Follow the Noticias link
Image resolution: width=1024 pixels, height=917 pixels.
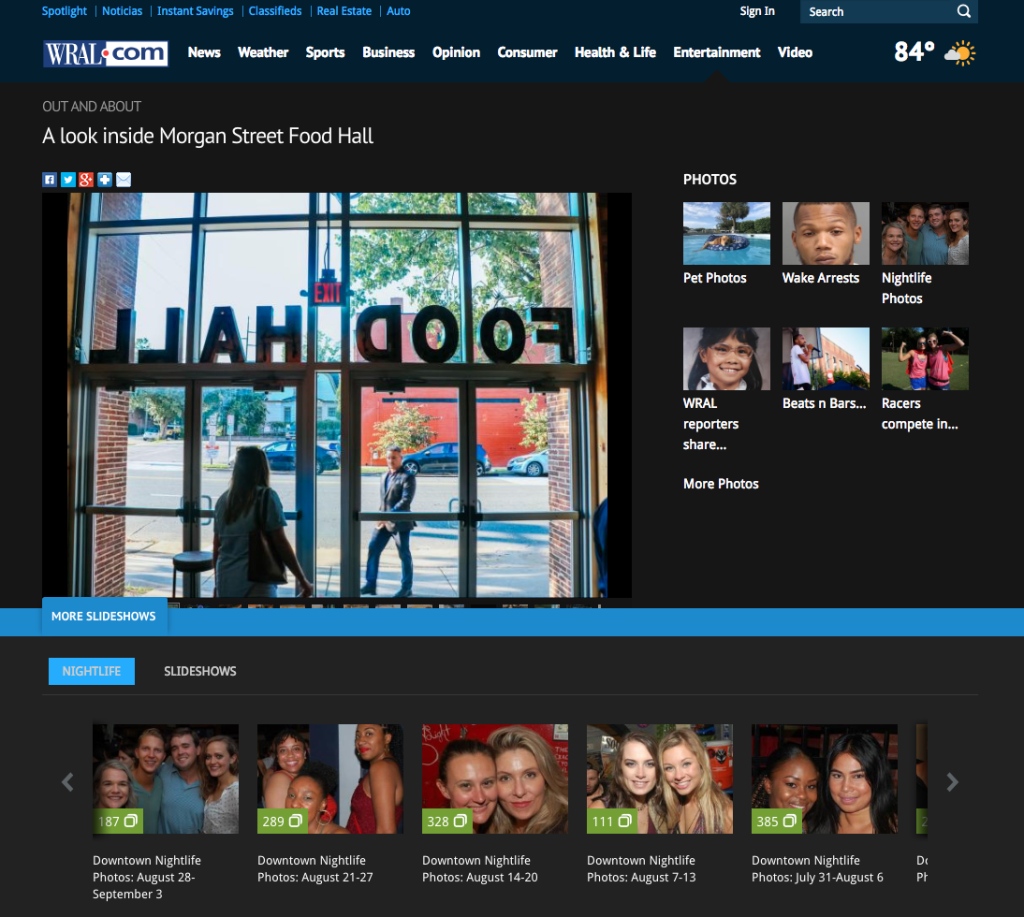pyautogui.click(x=122, y=11)
